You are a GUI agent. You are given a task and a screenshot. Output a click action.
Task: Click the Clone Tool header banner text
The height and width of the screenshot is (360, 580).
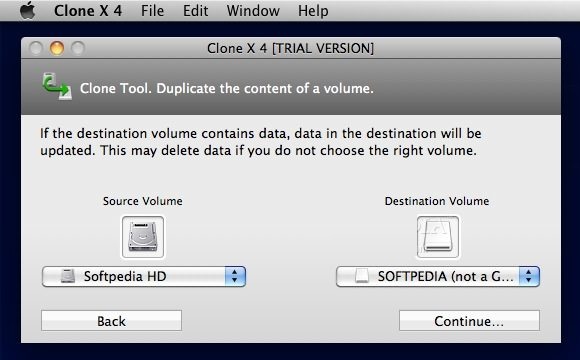coord(227,88)
